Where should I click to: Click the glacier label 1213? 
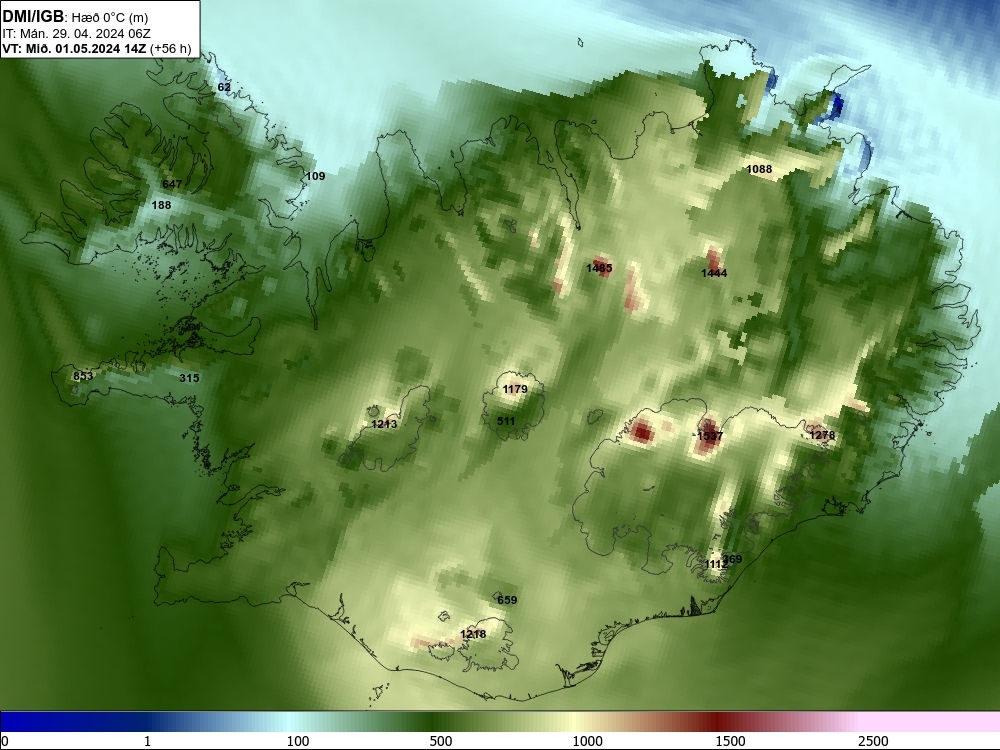pyautogui.click(x=384, y=424)
